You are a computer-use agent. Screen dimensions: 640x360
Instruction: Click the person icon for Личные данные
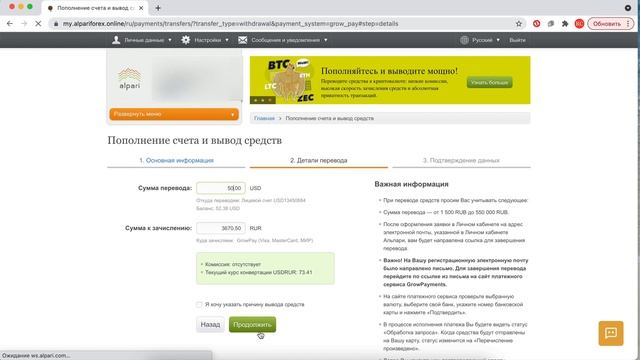click(116, 40)
